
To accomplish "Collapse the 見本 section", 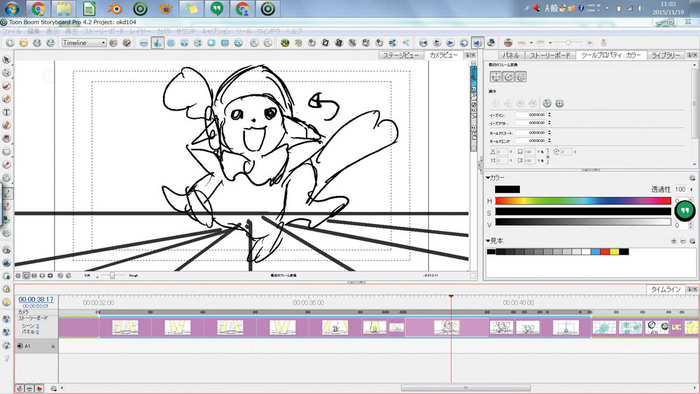I will (x=488, y=241).
